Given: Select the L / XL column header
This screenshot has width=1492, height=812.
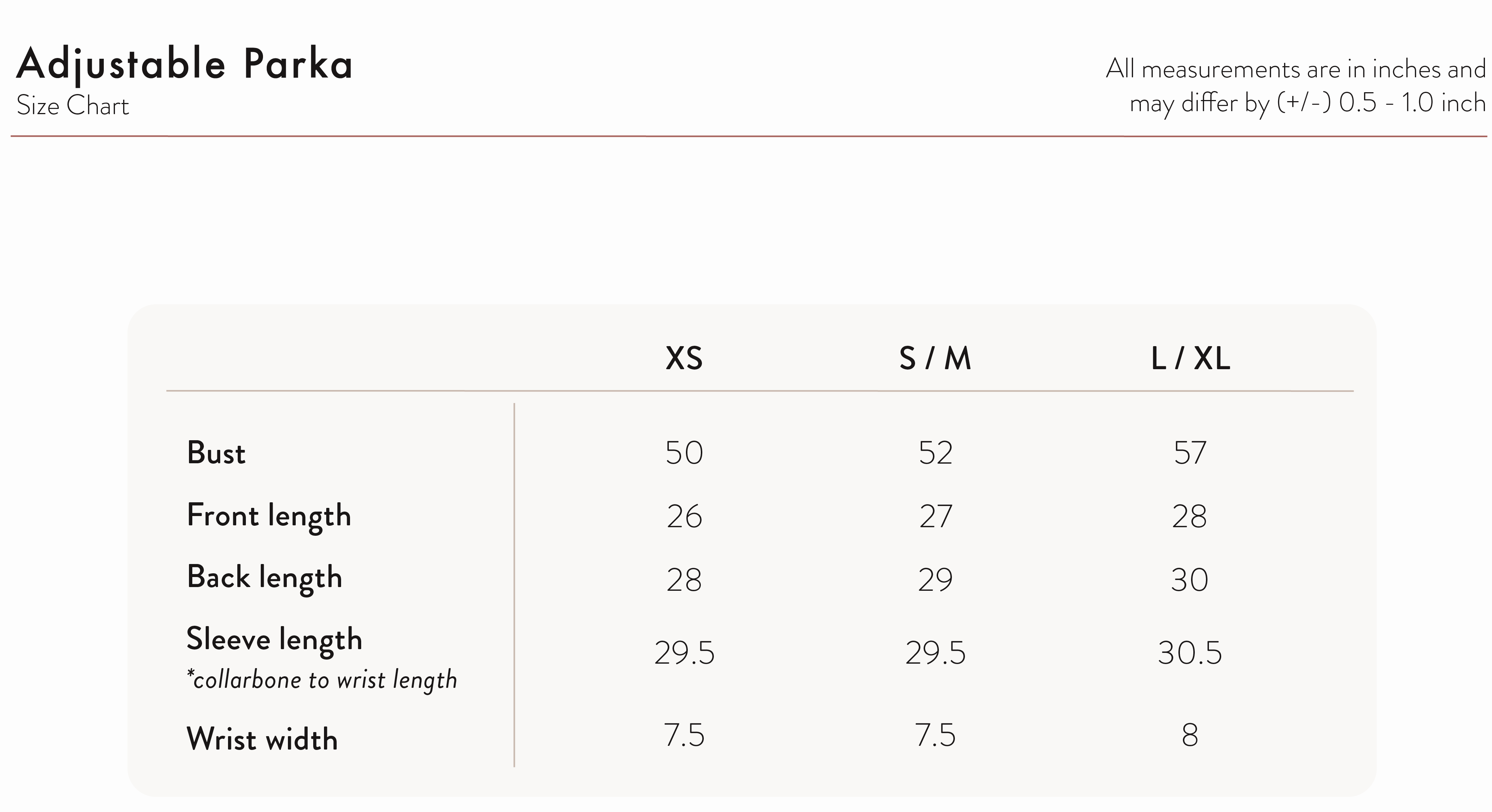Looking at the screenshot, I should click(x=1190, y=358).
